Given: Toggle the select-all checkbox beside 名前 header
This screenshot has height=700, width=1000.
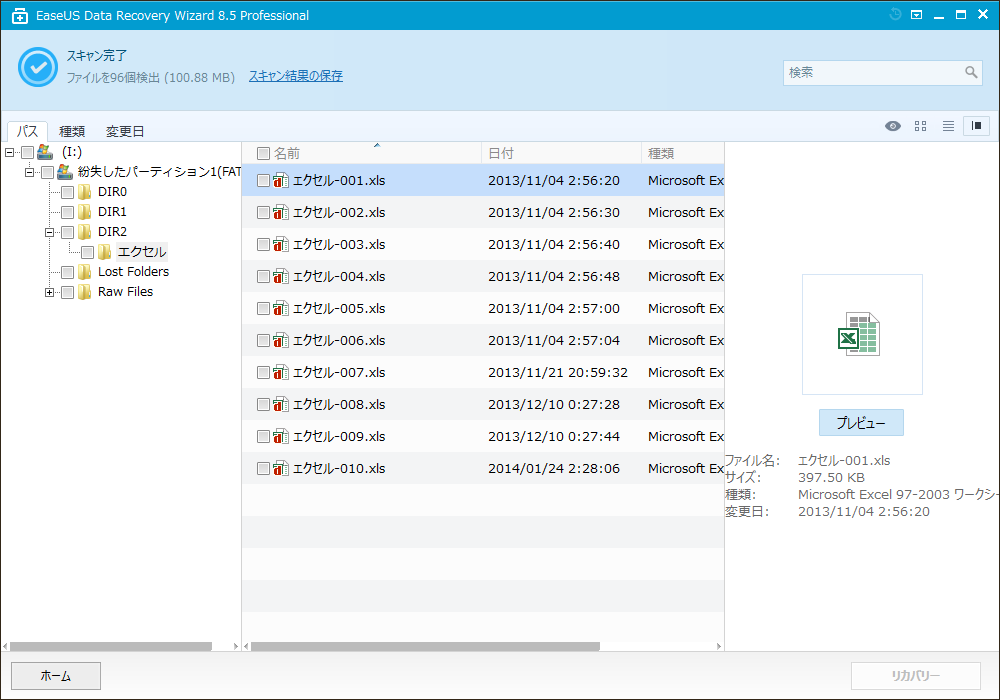Looking at the screenshot, I should 263,154.
